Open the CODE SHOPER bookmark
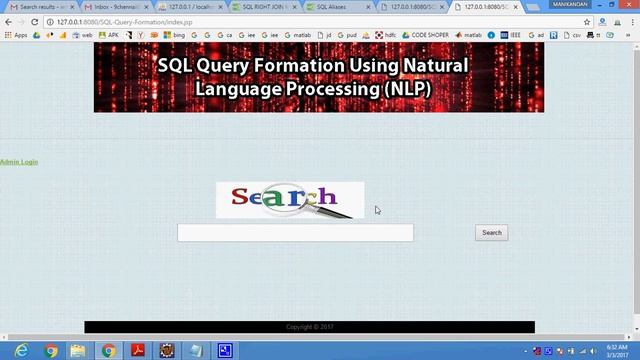 pos(425,35)
